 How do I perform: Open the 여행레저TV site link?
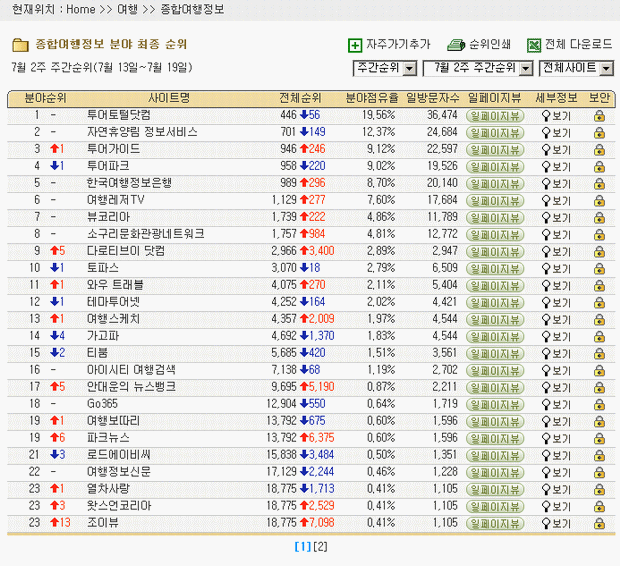[x=117, y=197]
